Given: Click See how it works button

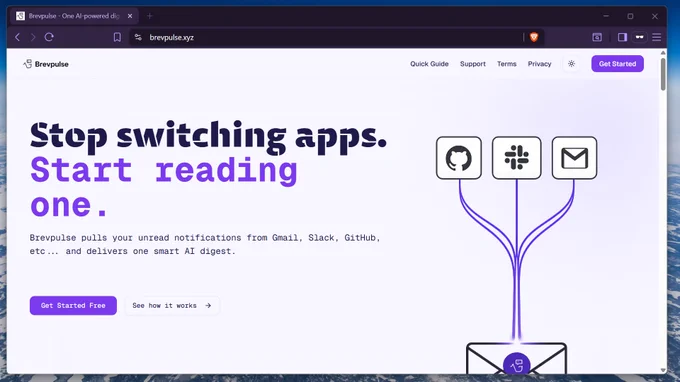Looking at the screenshot, I should pos(172,306).
